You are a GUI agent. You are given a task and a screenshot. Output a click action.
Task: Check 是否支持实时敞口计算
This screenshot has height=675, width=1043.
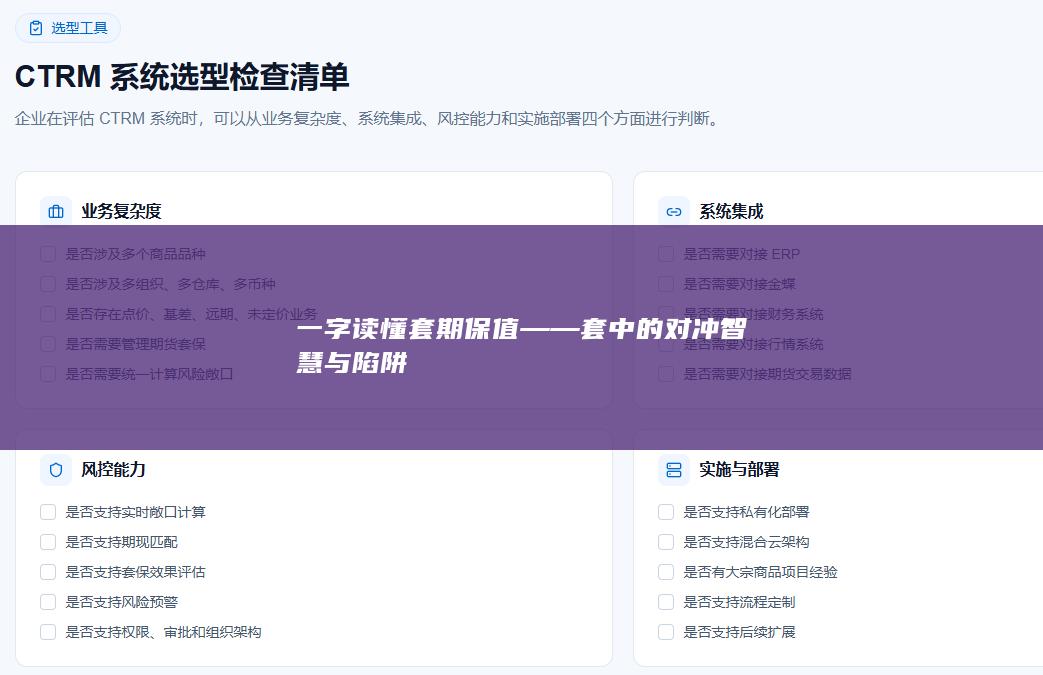tap(48, 512)
